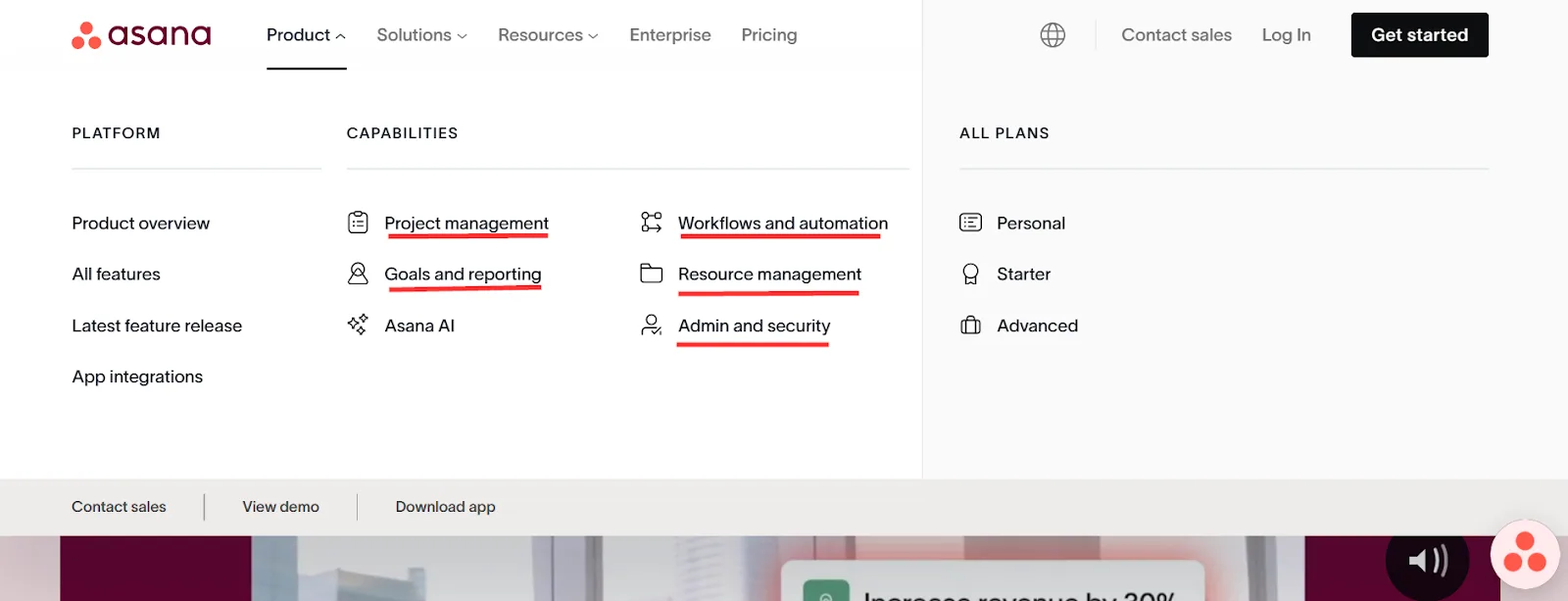Select the Asana AI link
Screen dimensions: 1568x601
(419, 326)
